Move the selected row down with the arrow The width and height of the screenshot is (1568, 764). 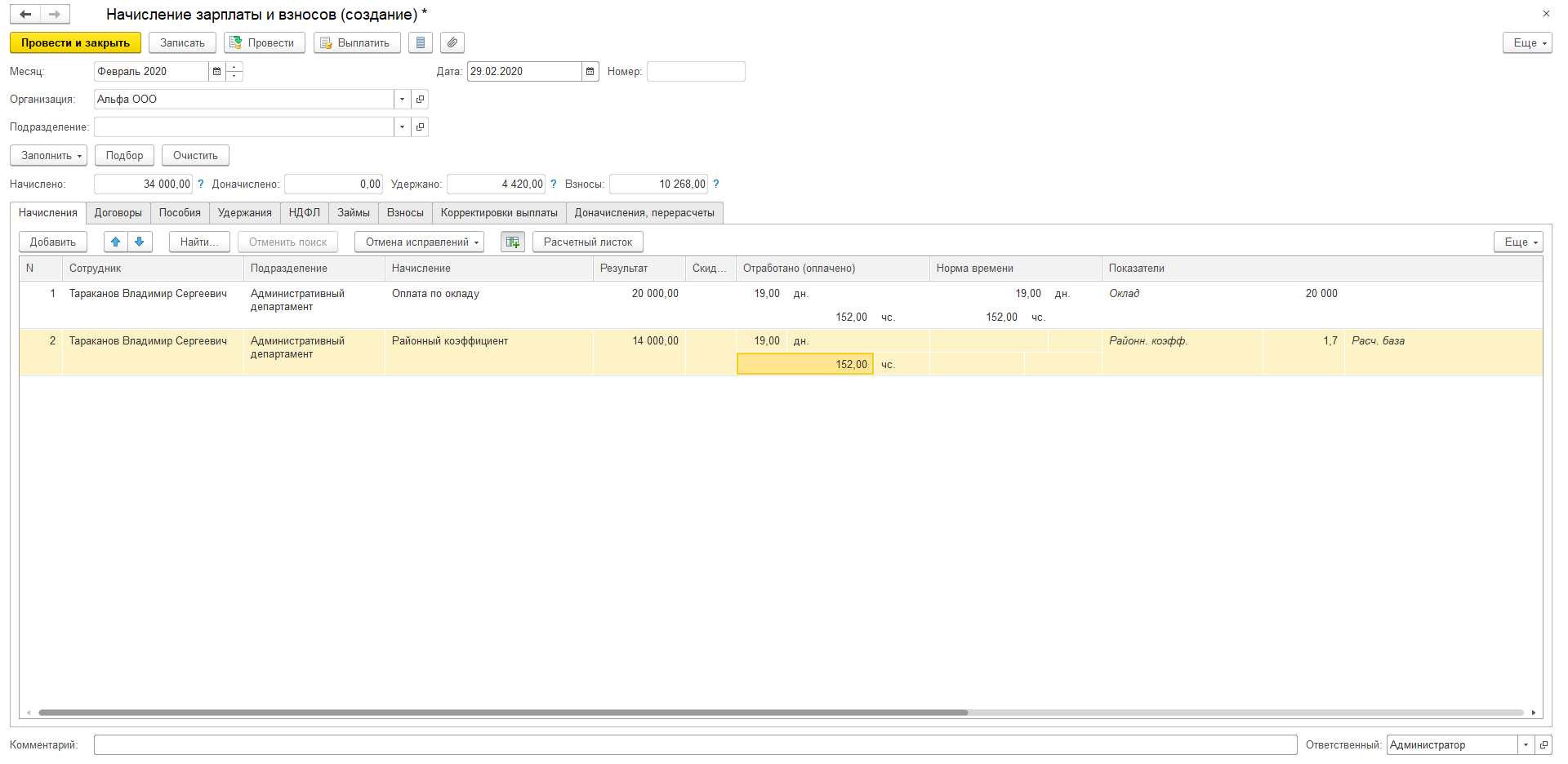[x=140, y=242]
